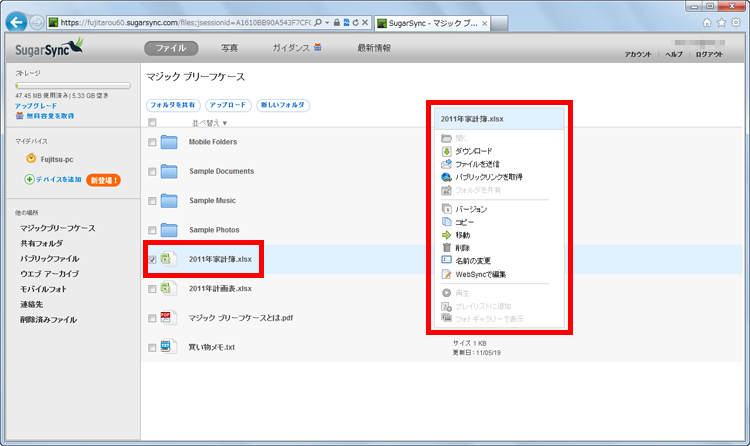Open browser home icon
Screen dimensions: 750x446
tap(707, 22)
